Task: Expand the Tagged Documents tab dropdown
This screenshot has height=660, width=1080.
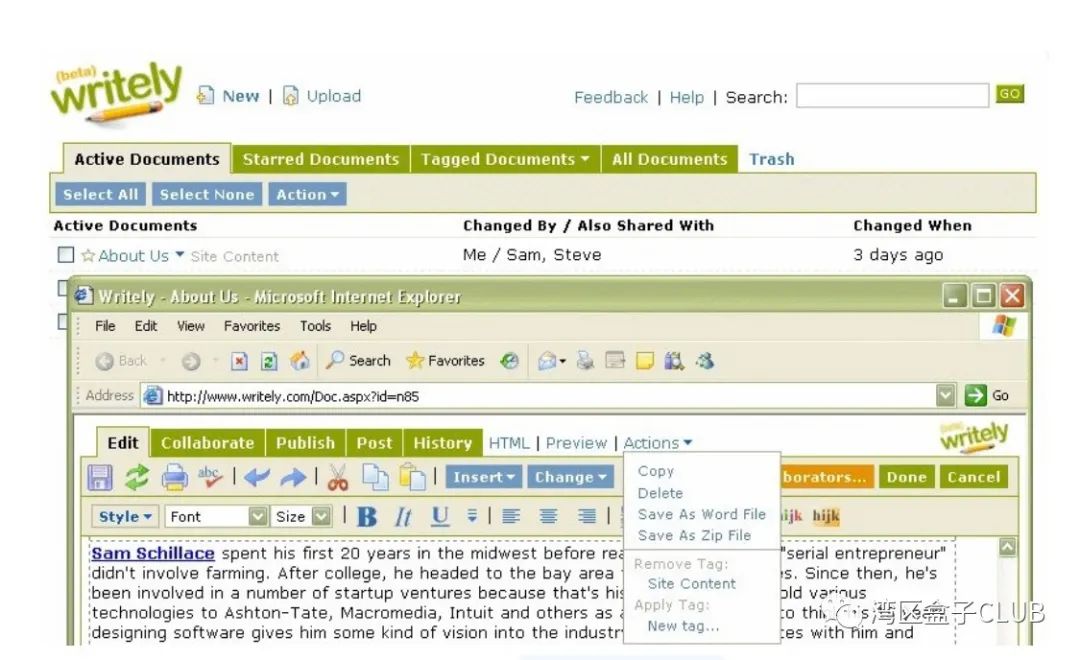Action: pyautogui.click(x=585, y=158)
